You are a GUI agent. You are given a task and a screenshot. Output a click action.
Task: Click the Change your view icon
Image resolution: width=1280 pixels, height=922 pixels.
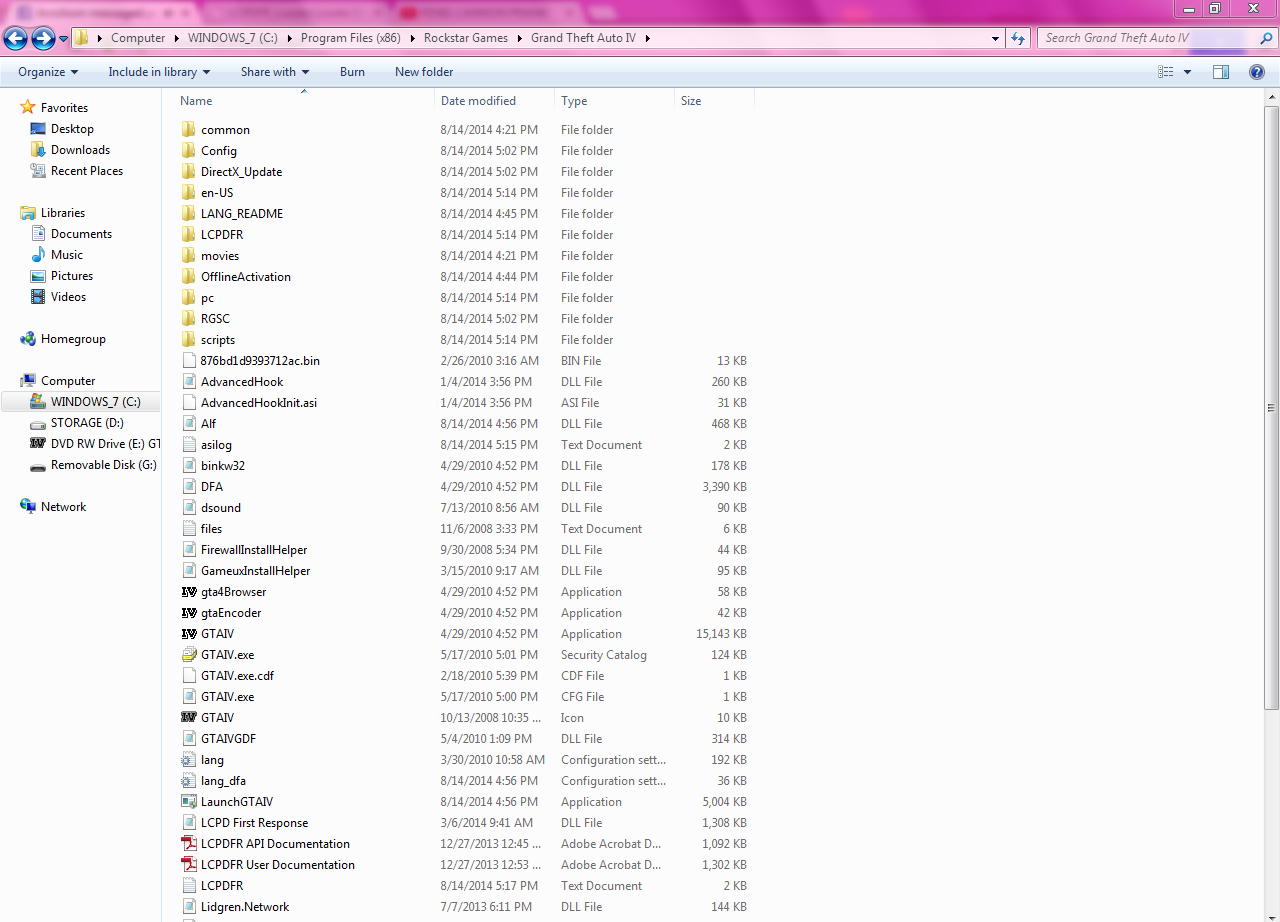point(1165,72)
